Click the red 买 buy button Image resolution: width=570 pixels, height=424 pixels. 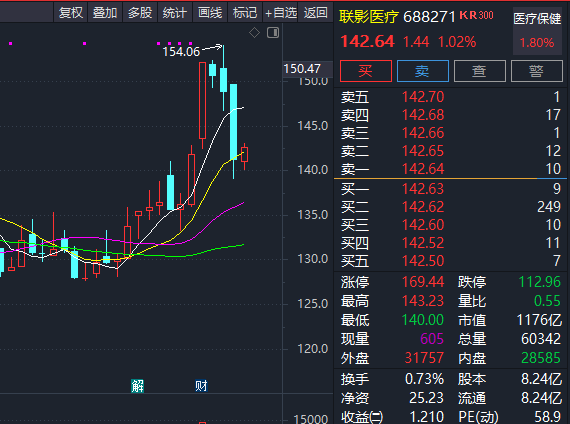[x=365, y=71]
